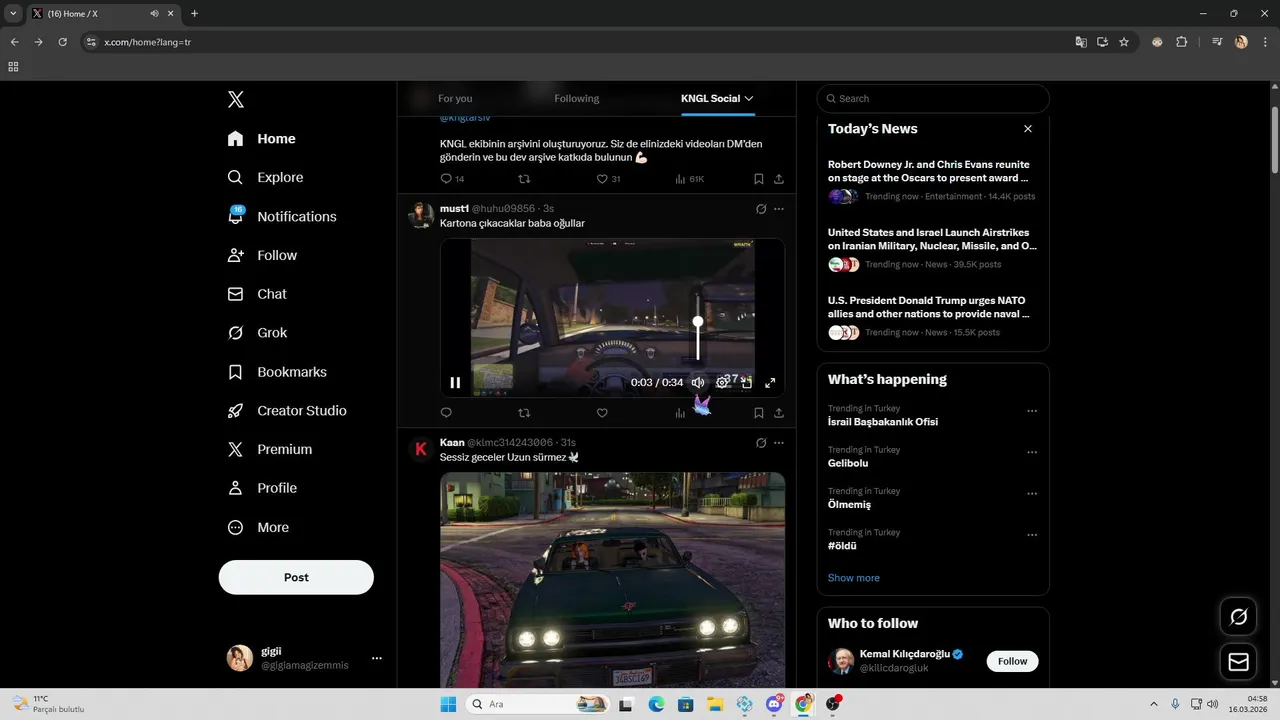
Task: Open Chrome extensions puzzle icon
Action: click(1182, 42)
